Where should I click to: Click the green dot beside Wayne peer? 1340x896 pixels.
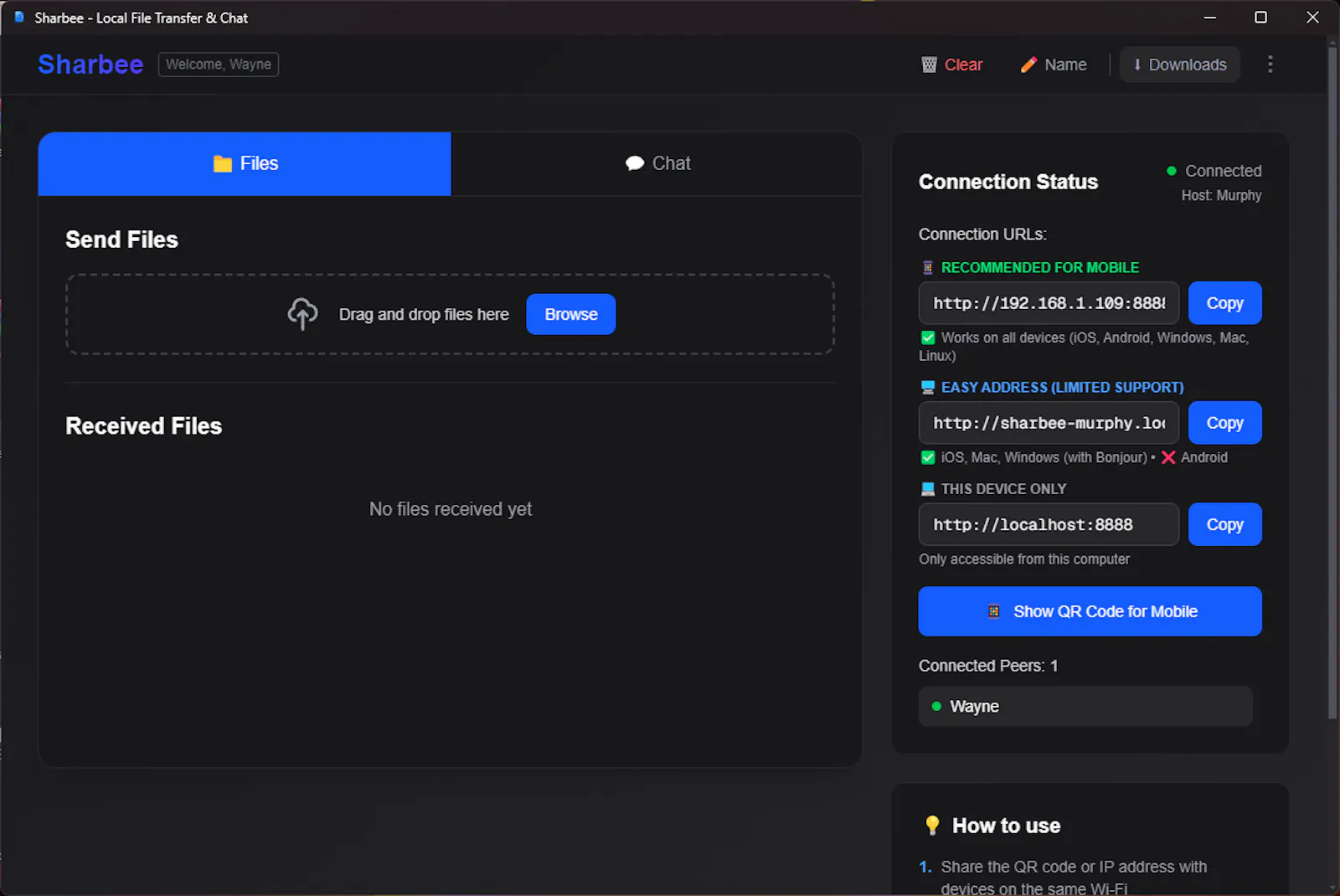[936, 707]
